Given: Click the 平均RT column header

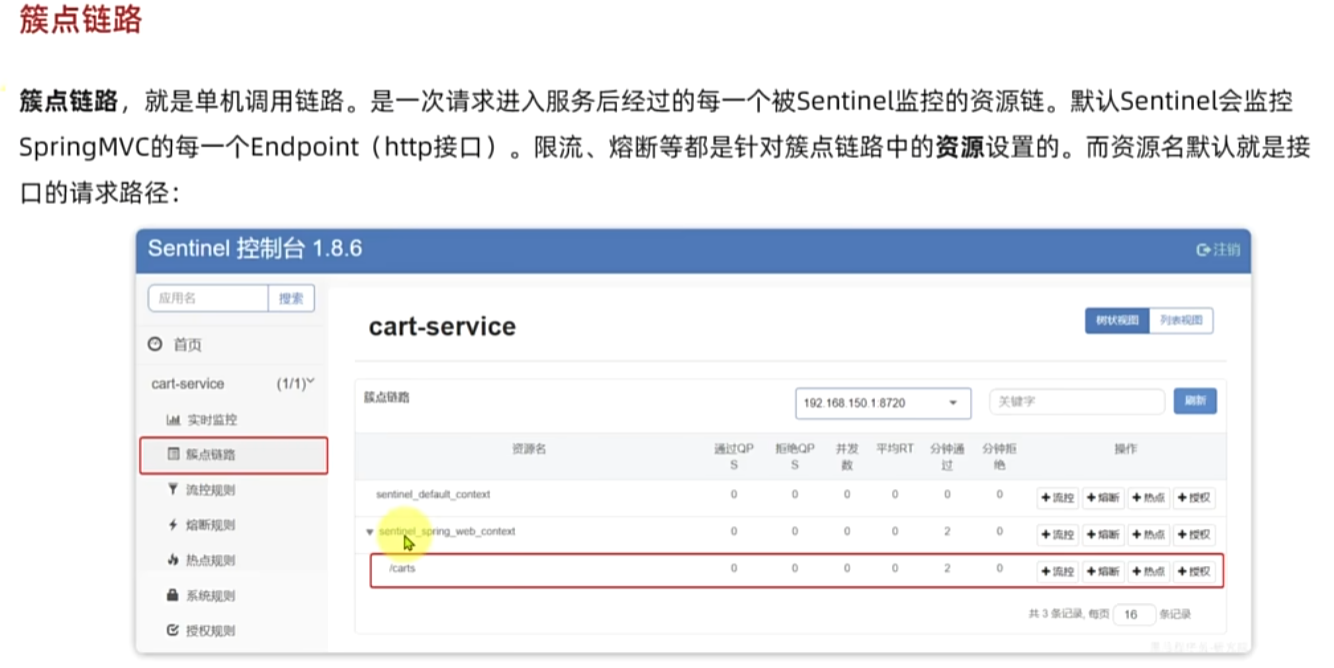Looking at the screenshot, I should point(895,449).
